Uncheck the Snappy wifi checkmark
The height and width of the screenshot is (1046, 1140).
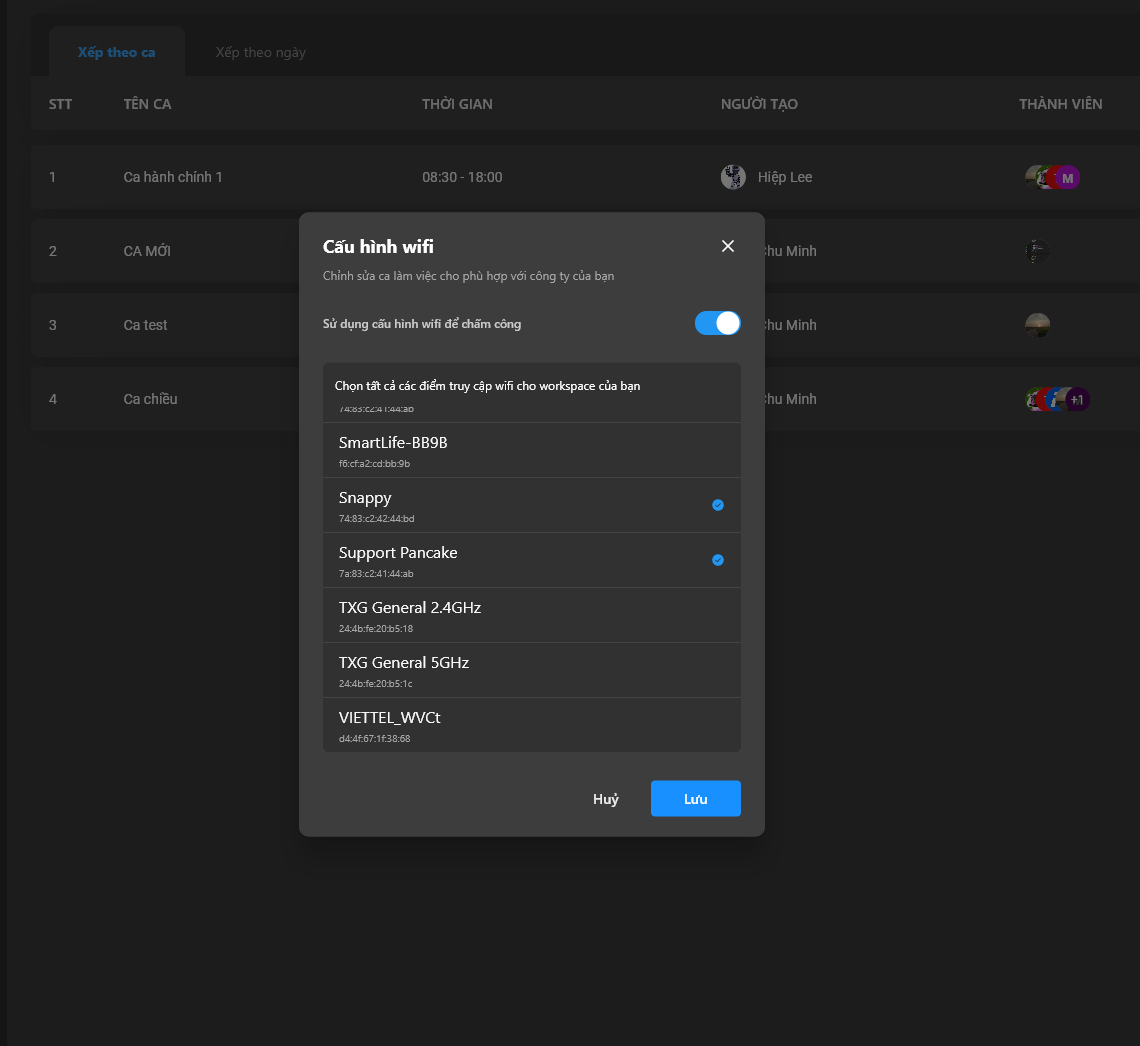[717, 505]
